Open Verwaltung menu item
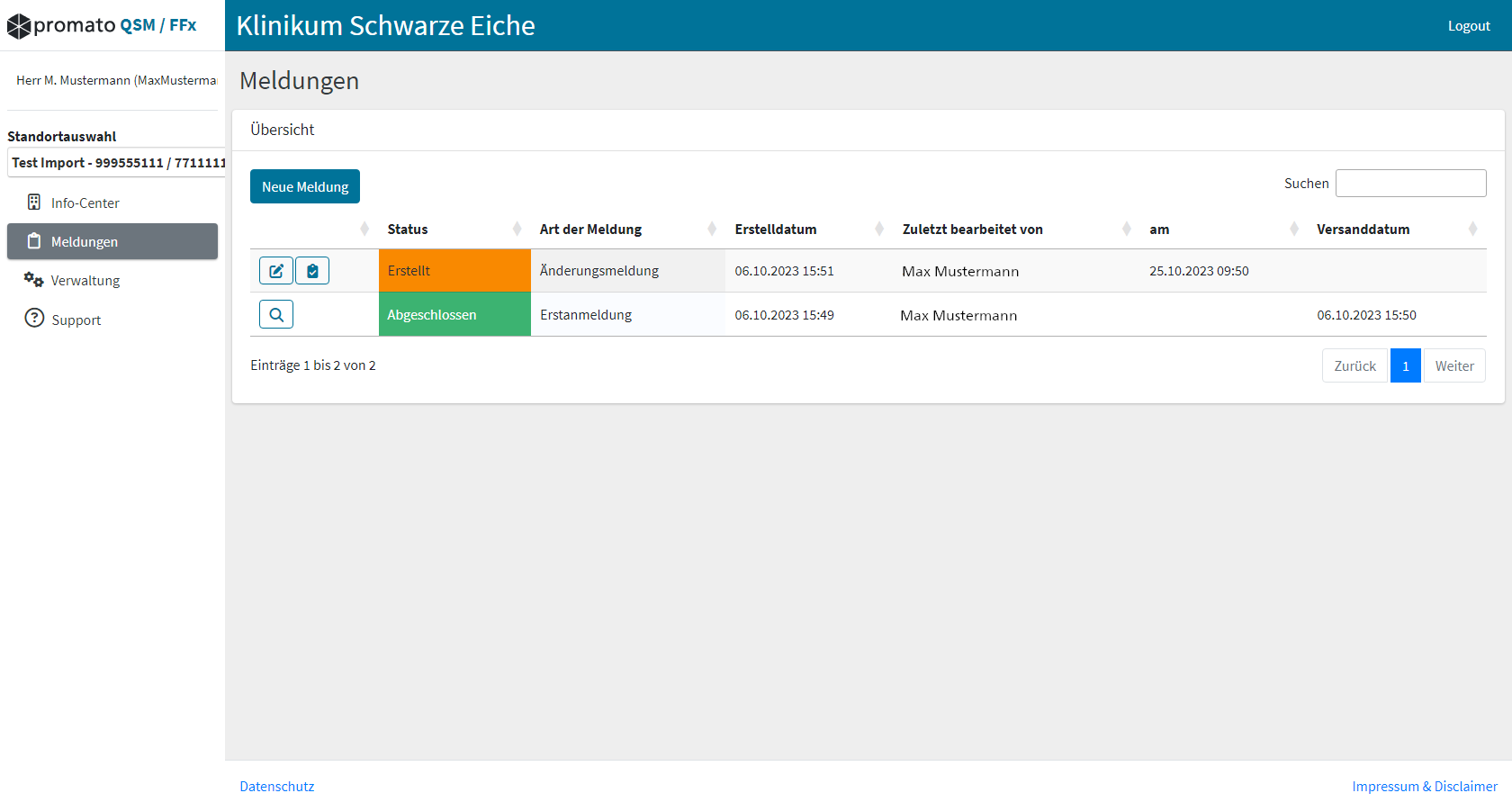Image resolution: width=1512 pixels, height=811 pixels. (x=112, y=280)
